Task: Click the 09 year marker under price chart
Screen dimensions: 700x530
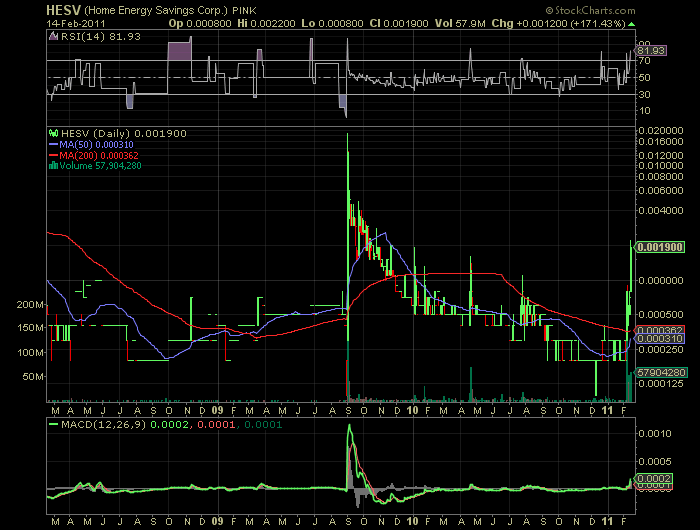Action: (x=217, y=410)
